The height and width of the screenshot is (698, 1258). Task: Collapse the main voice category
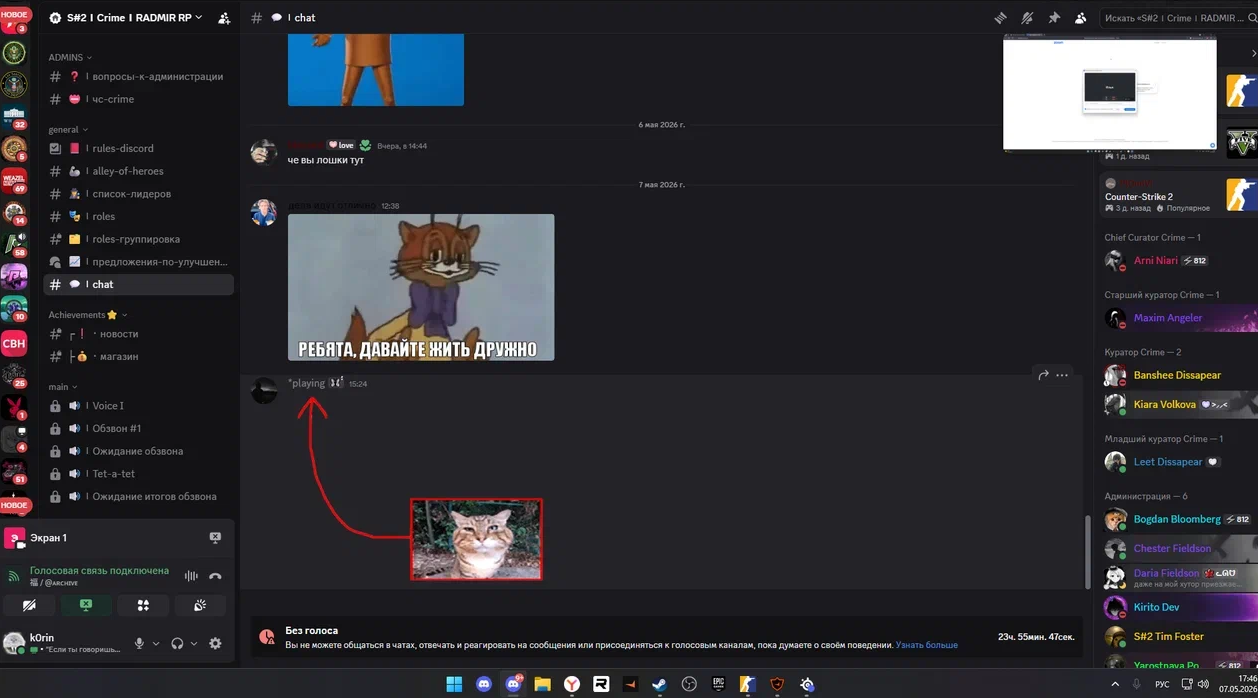(x=63, y=387)
